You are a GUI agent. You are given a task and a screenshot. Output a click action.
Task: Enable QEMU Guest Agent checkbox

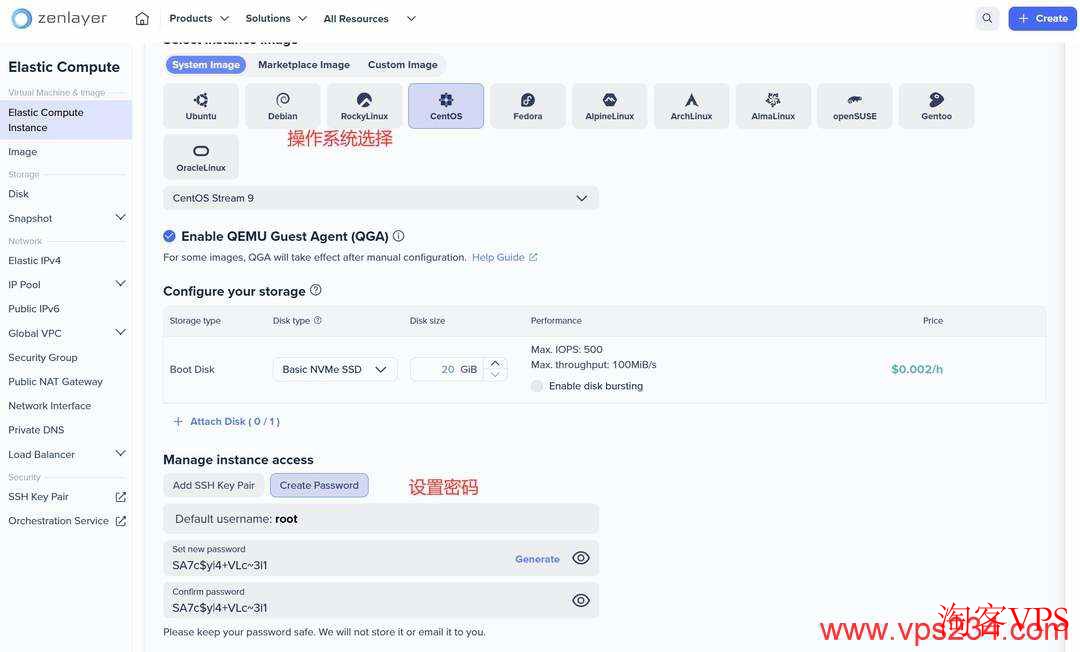(x=169, y=235)
